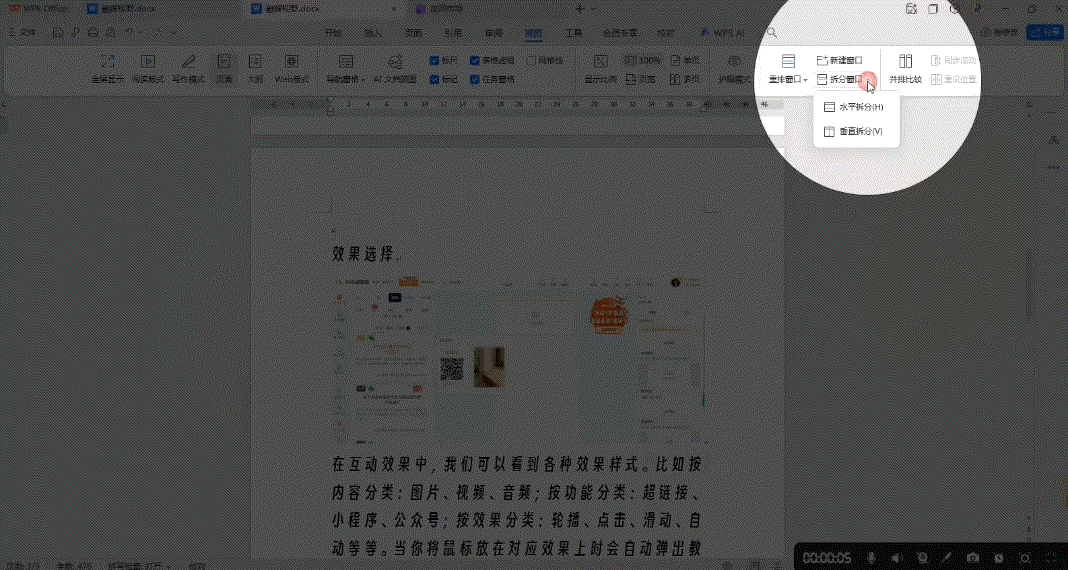The height and width of the screenshot is (570, 1068).
Task: Switch to 阅读模式 reading mode
Action: pos(147,66)
